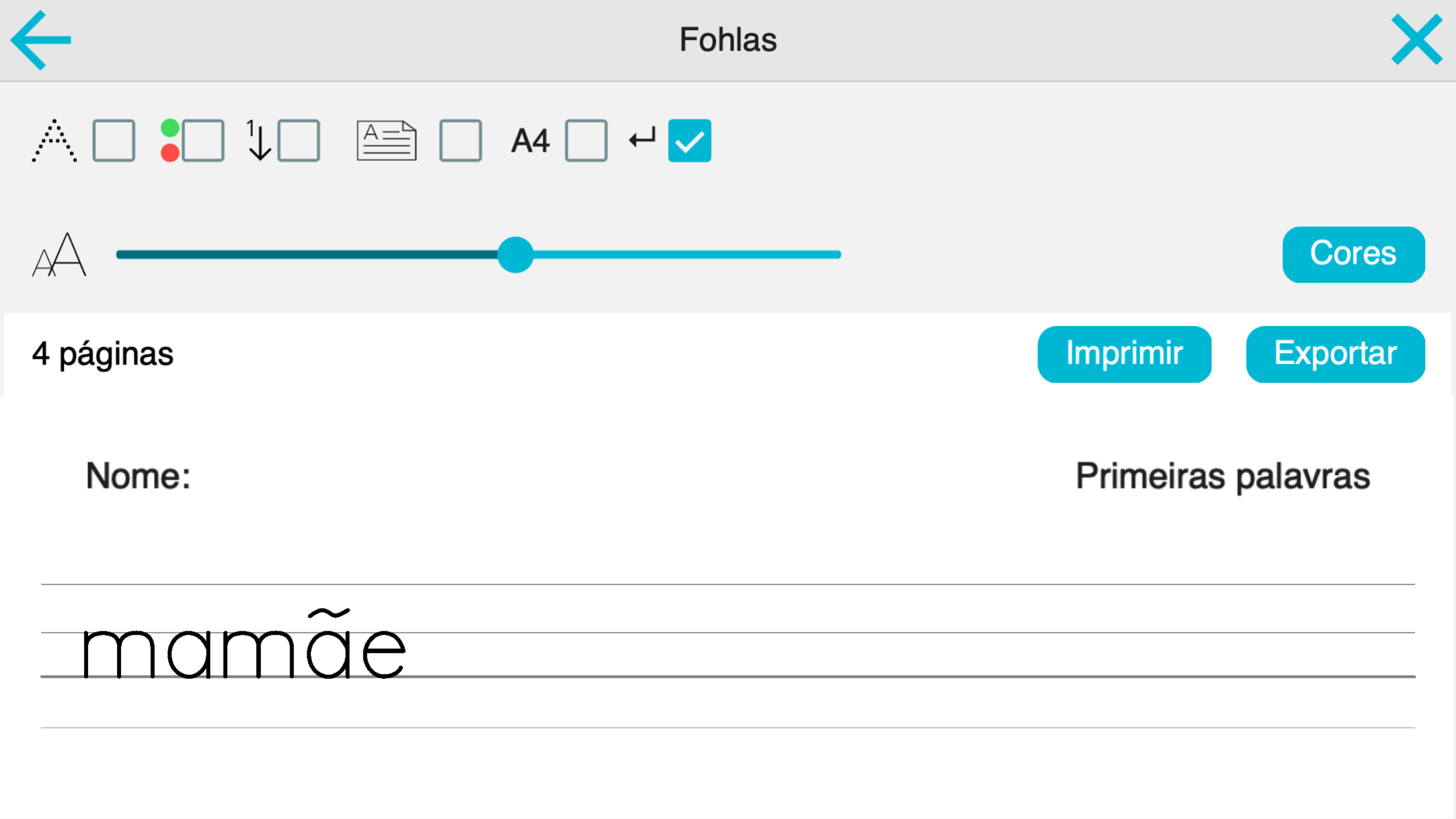Click the font size slider handle
This screenshot has width=1456, height=819.
click(515, 254)
